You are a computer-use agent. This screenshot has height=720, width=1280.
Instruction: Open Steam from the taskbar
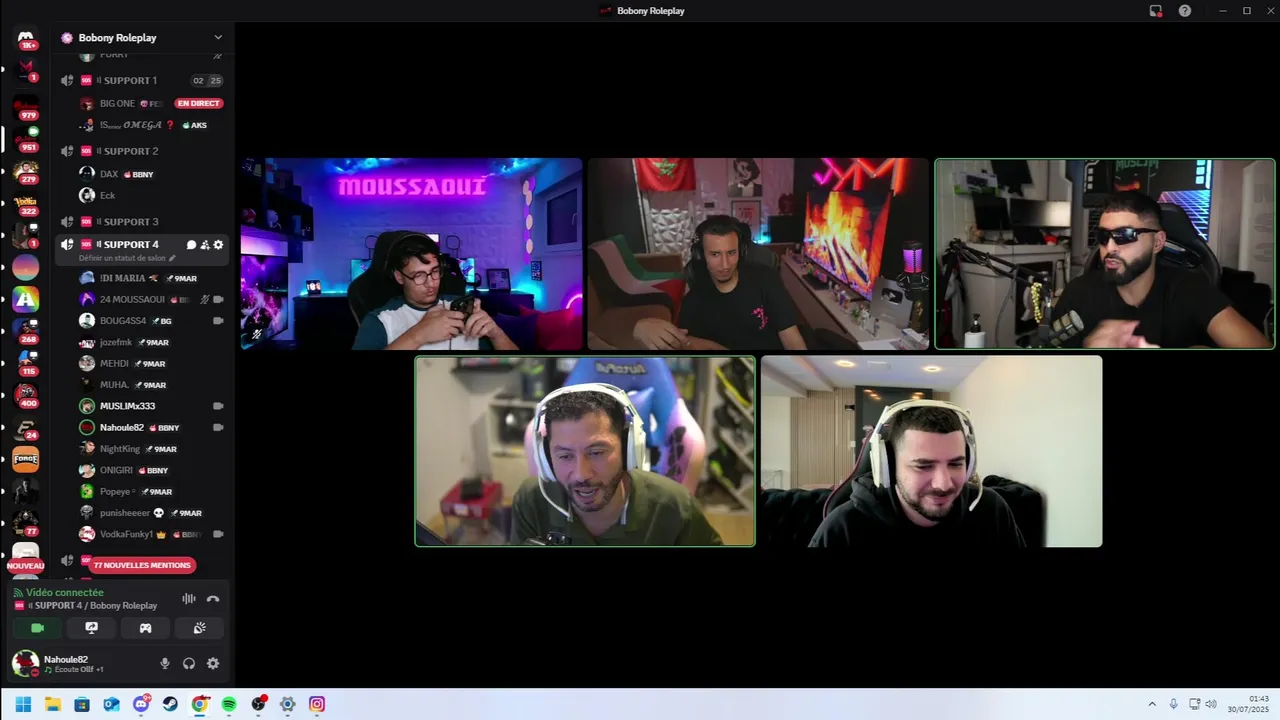(x=170, y=704)
